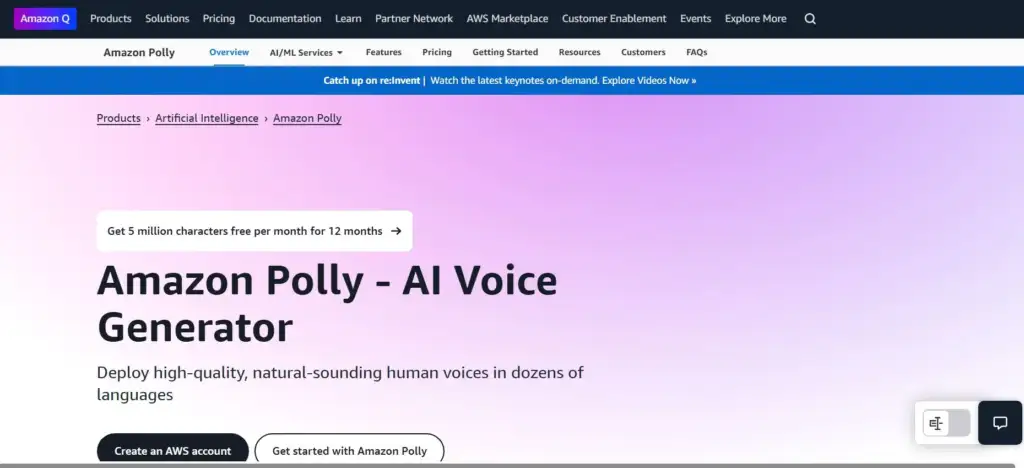Open the Documentation menu
Image resolution: width=1024 pixels, height=468 pixels.
[285, 19]
